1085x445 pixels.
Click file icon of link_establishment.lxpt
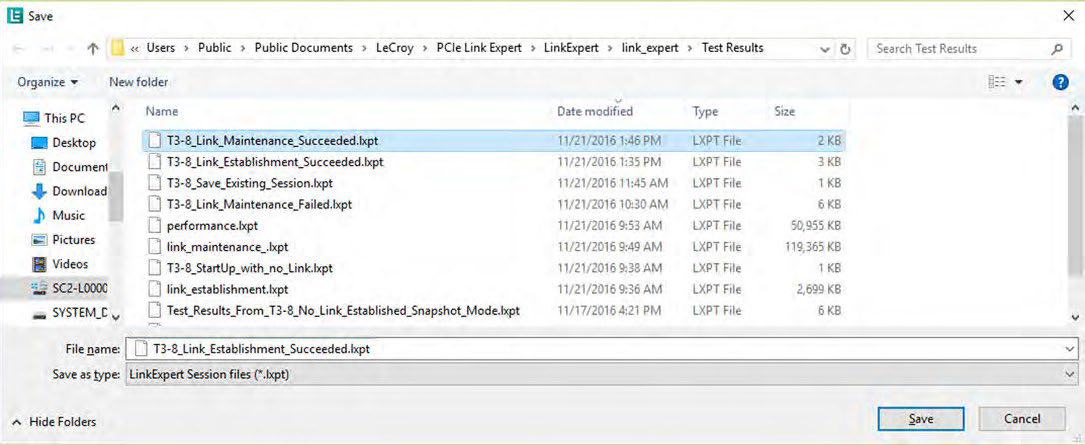point(154,289)
